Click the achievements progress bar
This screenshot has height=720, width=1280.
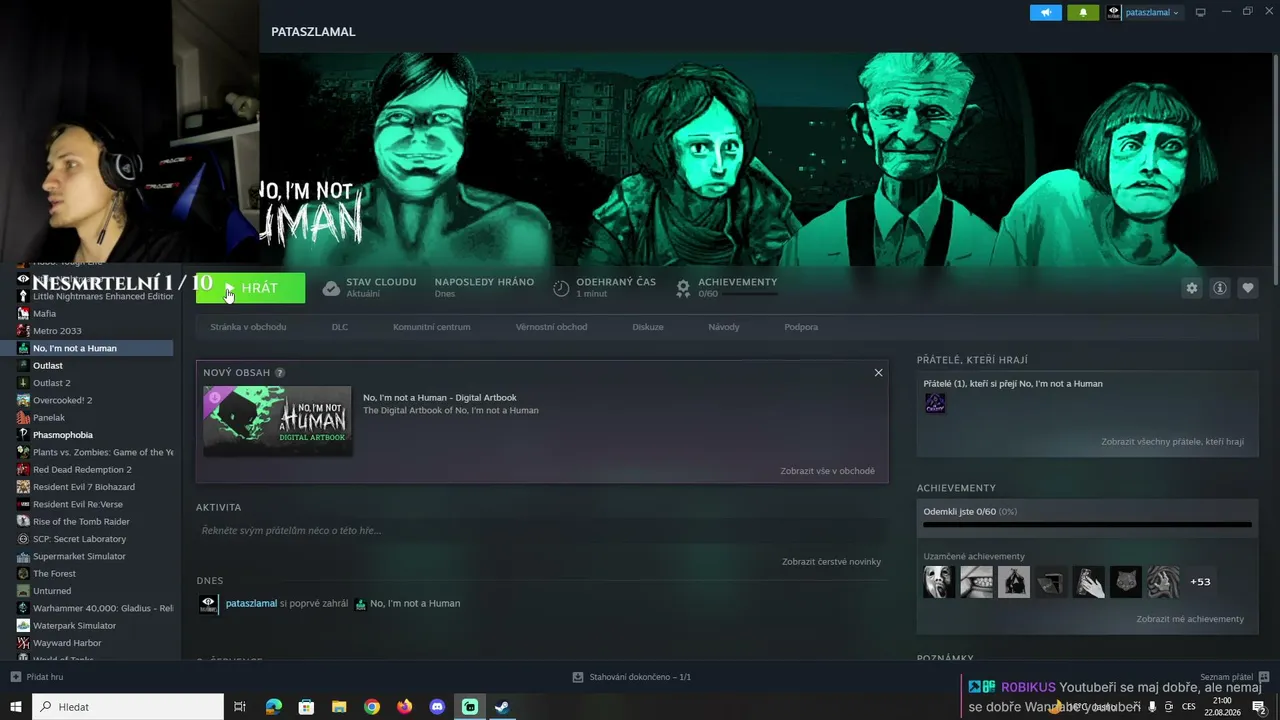(1087, 524)
